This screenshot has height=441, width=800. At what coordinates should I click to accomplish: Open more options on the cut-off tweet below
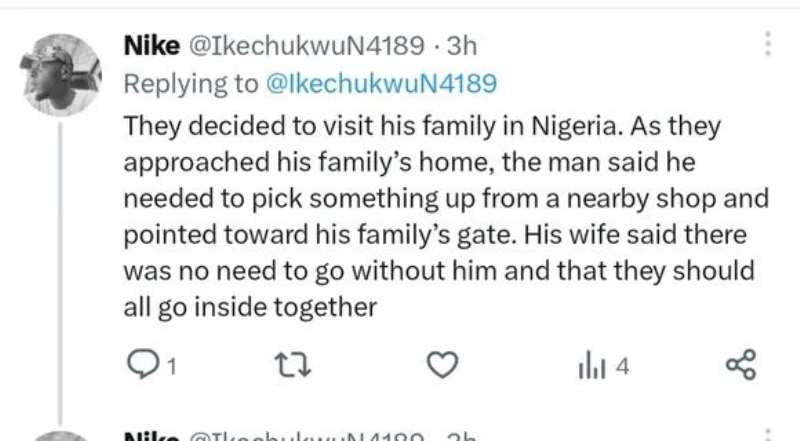pos(768,436)
